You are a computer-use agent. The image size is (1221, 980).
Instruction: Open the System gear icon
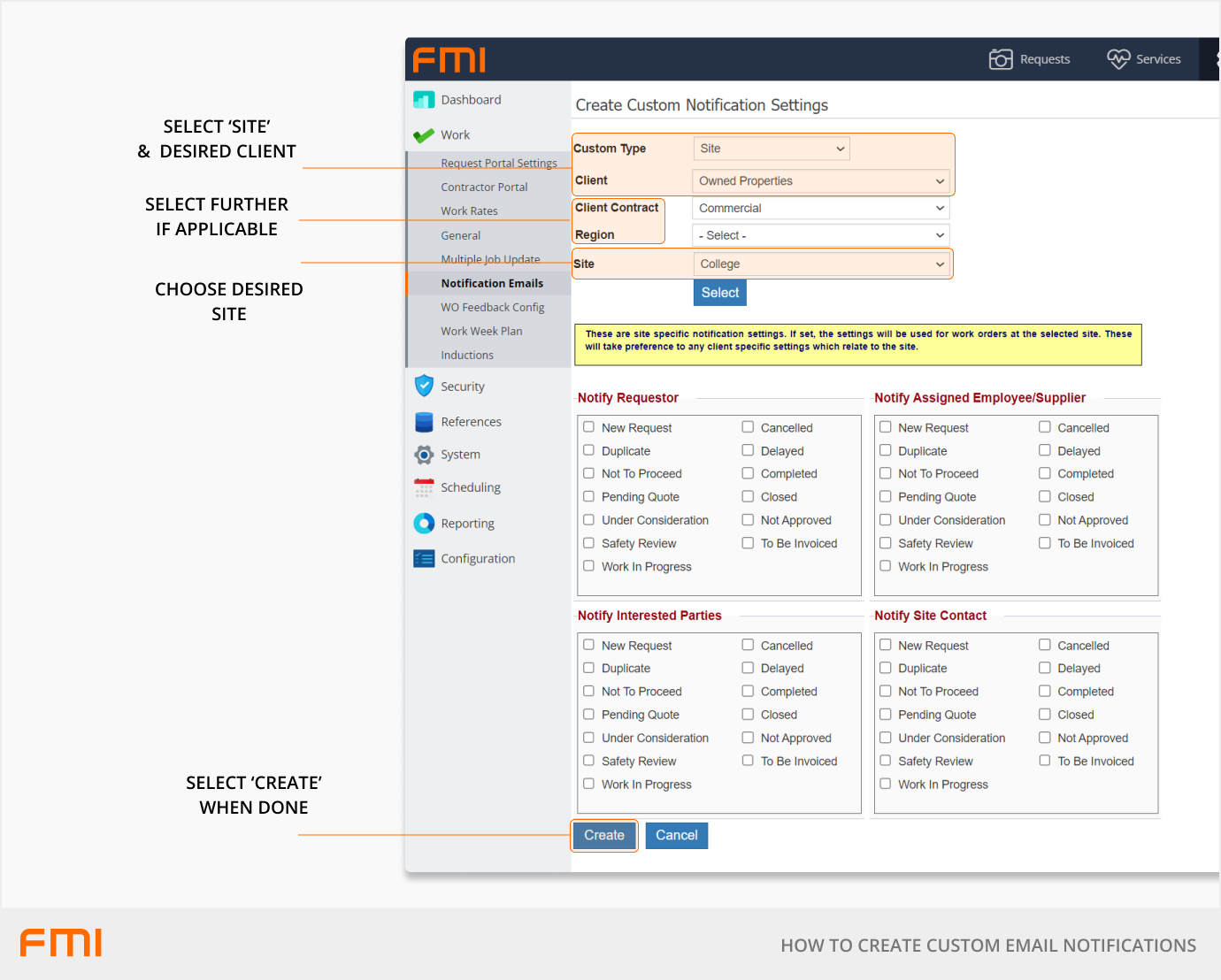424,455
